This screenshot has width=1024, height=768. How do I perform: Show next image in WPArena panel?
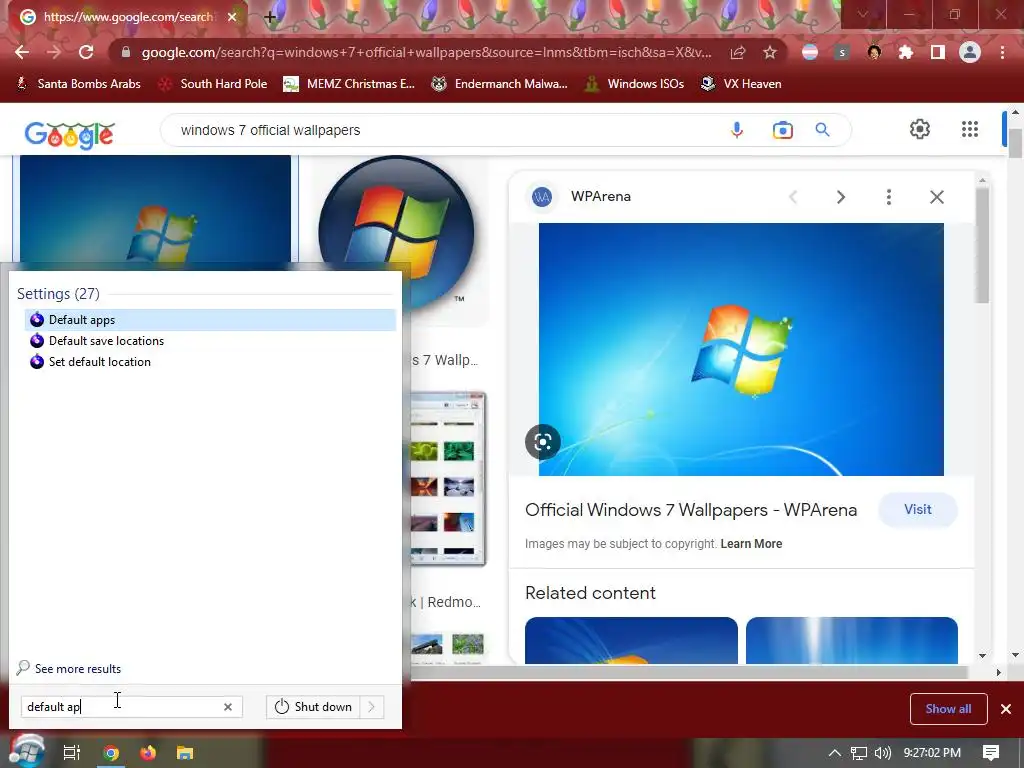pos(841,197)
